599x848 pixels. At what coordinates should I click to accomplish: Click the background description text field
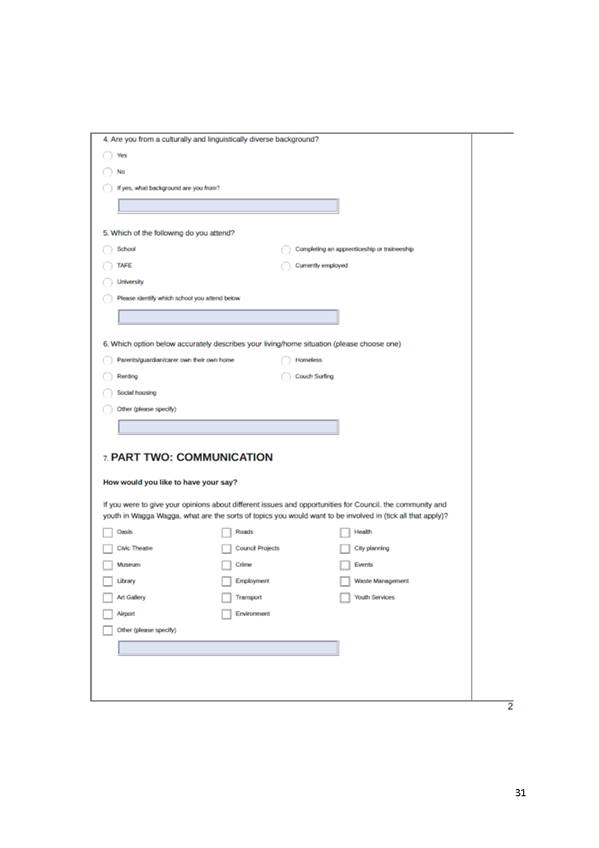point(229,206)
